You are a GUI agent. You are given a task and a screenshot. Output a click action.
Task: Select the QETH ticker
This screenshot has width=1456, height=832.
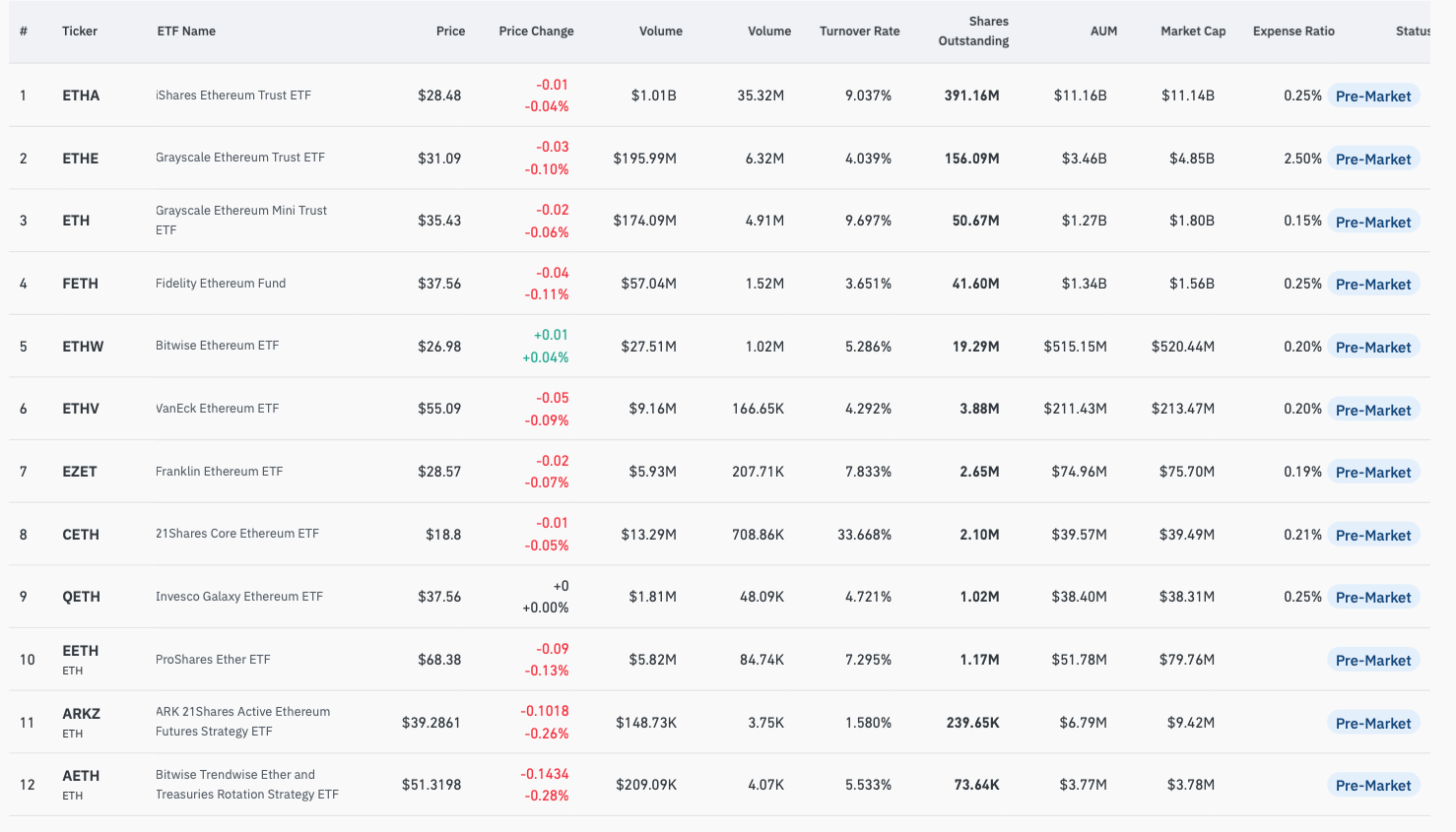[x=81, y=597]
